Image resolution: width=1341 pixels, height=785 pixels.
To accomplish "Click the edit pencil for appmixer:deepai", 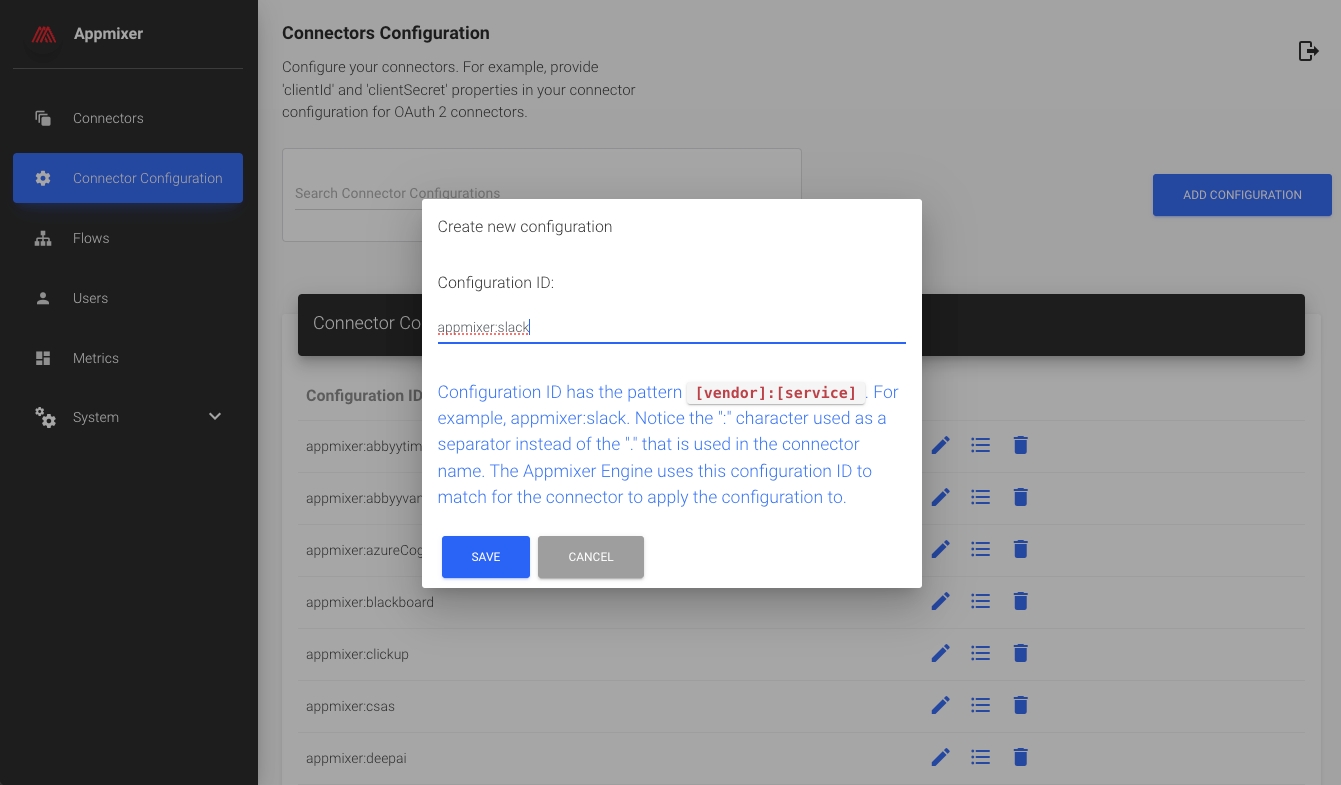I will 940,757.
